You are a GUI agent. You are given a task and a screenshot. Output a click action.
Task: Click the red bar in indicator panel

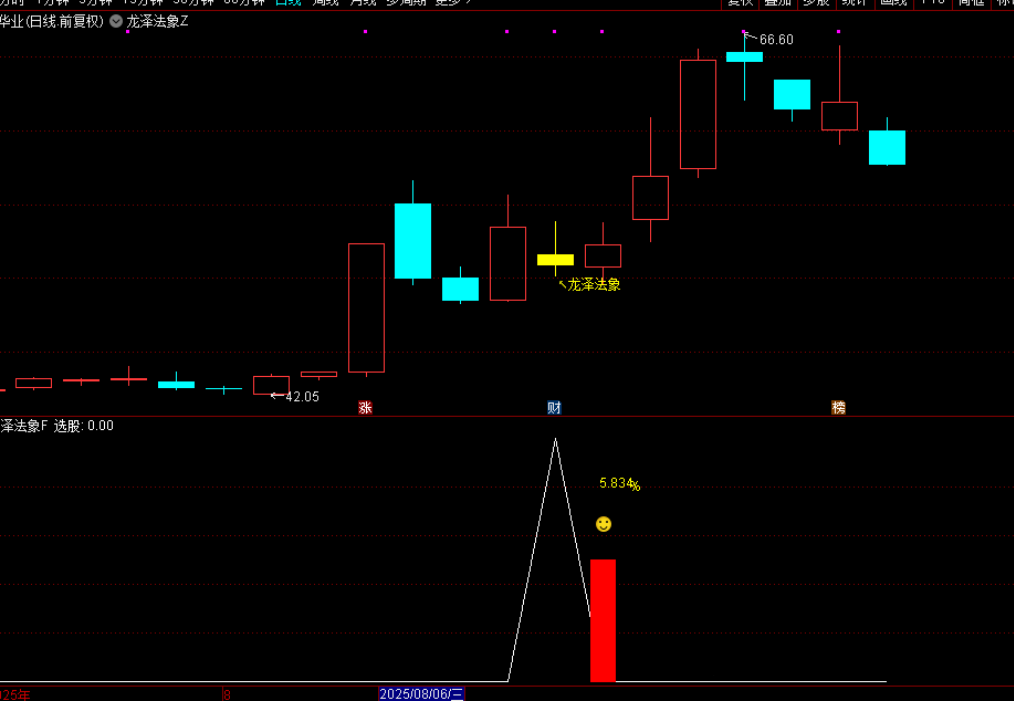click(x=603, y=620)
